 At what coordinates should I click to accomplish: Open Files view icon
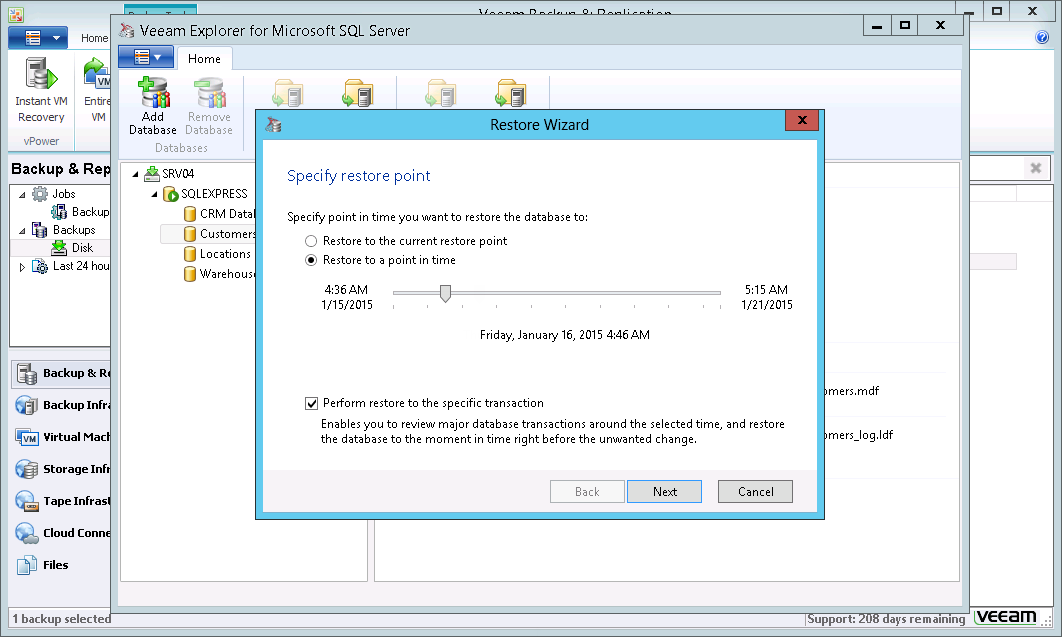click(26, 565)
